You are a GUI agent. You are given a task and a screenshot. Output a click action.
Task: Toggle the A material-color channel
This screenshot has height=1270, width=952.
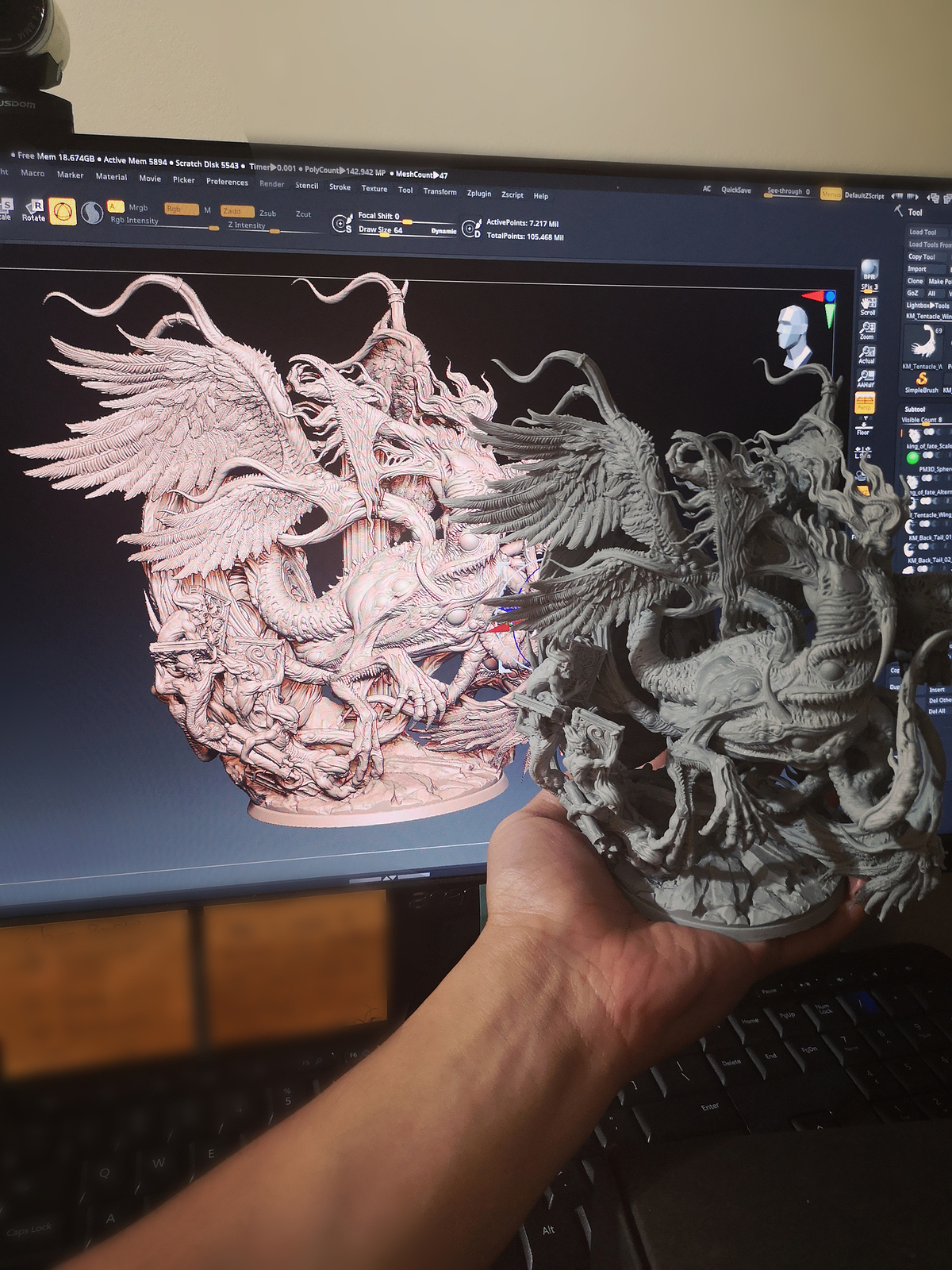coord(115,206)
